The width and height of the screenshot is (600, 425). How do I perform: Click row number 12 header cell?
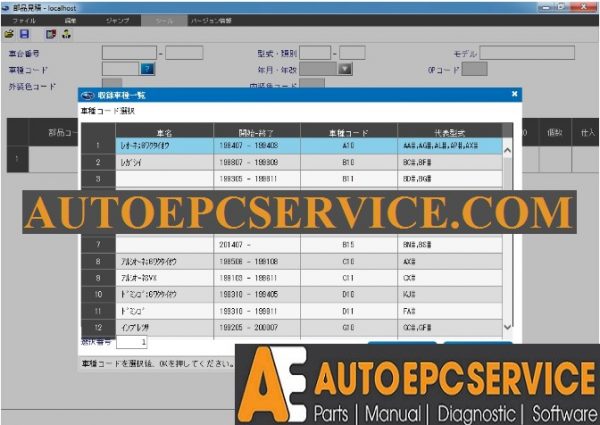click(98, 327)
